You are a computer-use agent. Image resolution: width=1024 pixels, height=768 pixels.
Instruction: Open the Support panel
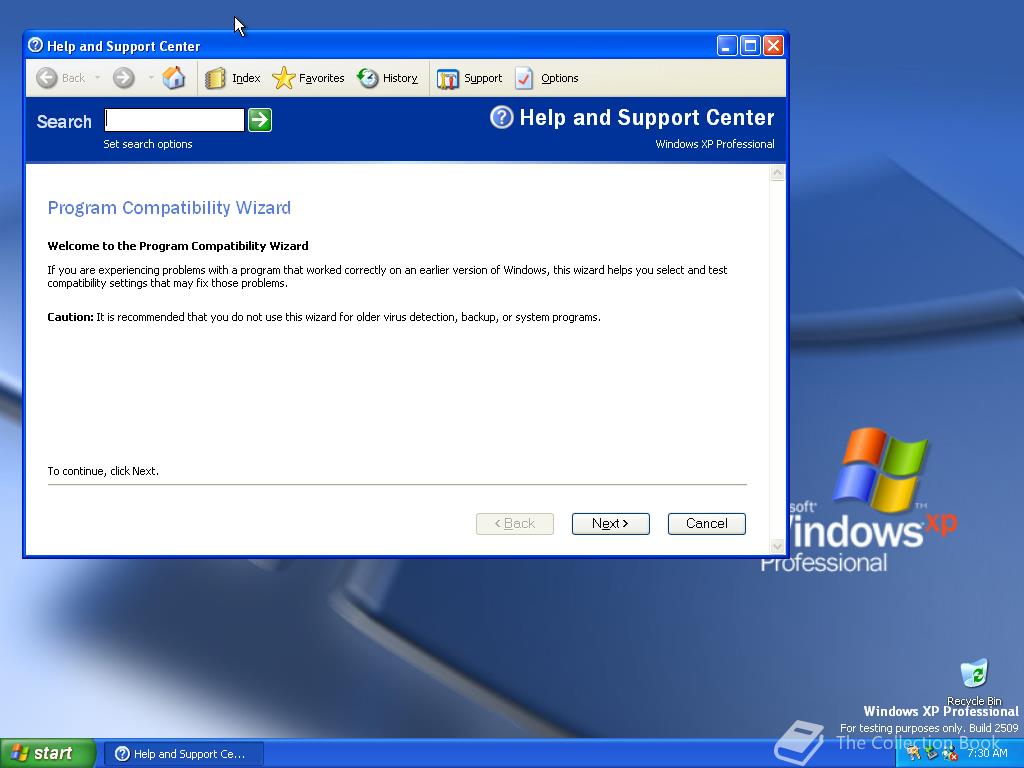tap(470, 78)
